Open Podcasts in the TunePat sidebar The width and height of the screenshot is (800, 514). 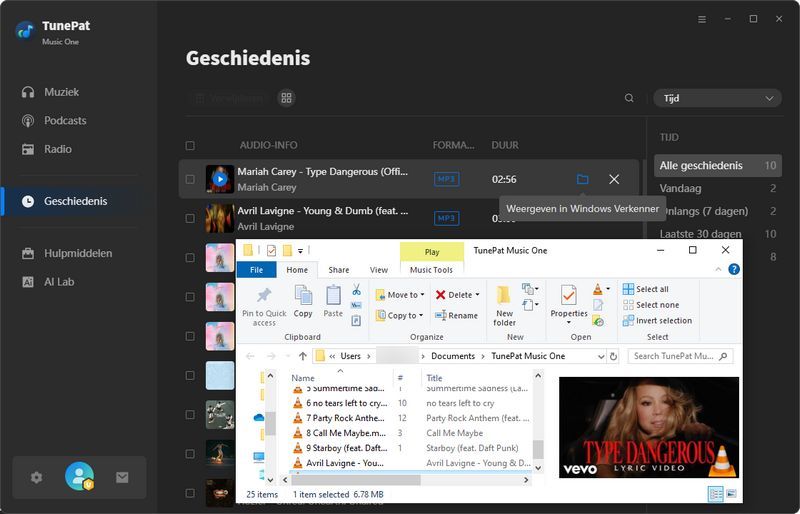coord(55,120)
